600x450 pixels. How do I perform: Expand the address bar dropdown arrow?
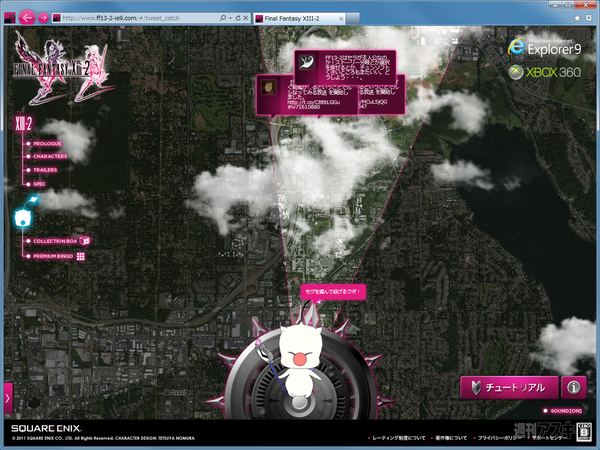(230, 18)
